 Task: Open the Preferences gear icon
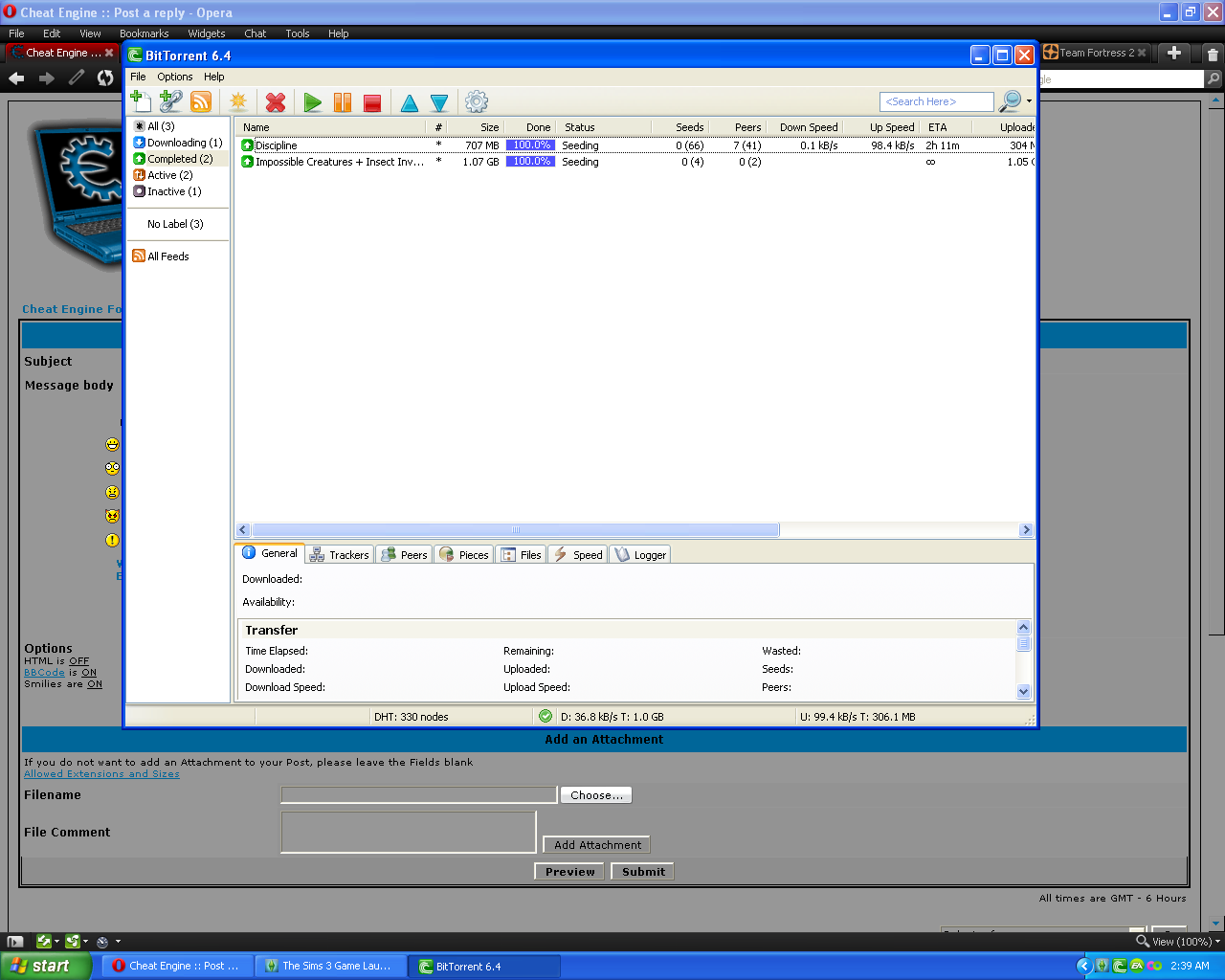coord(476,101)
